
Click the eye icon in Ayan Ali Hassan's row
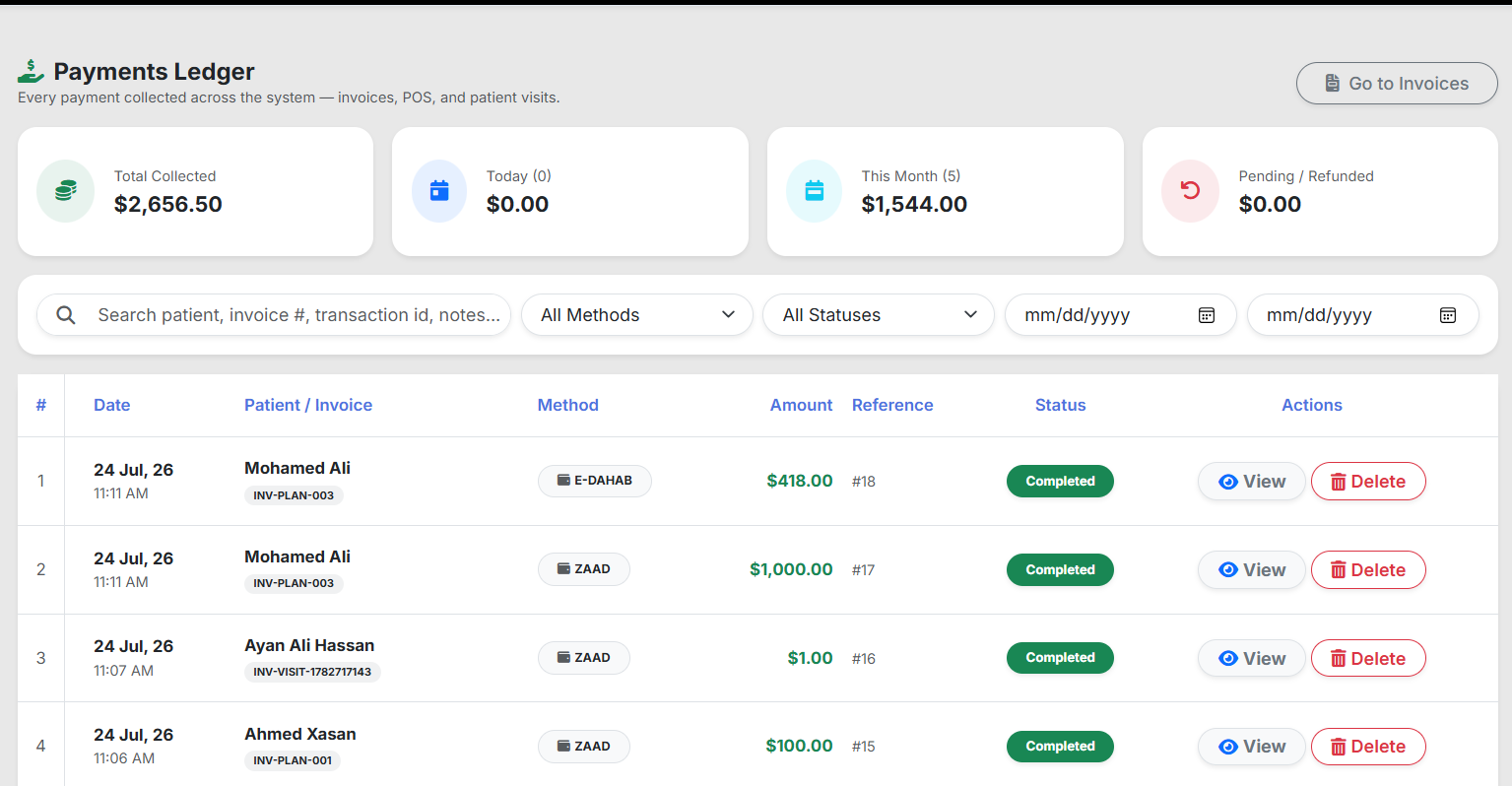(x=1228, y=658)
